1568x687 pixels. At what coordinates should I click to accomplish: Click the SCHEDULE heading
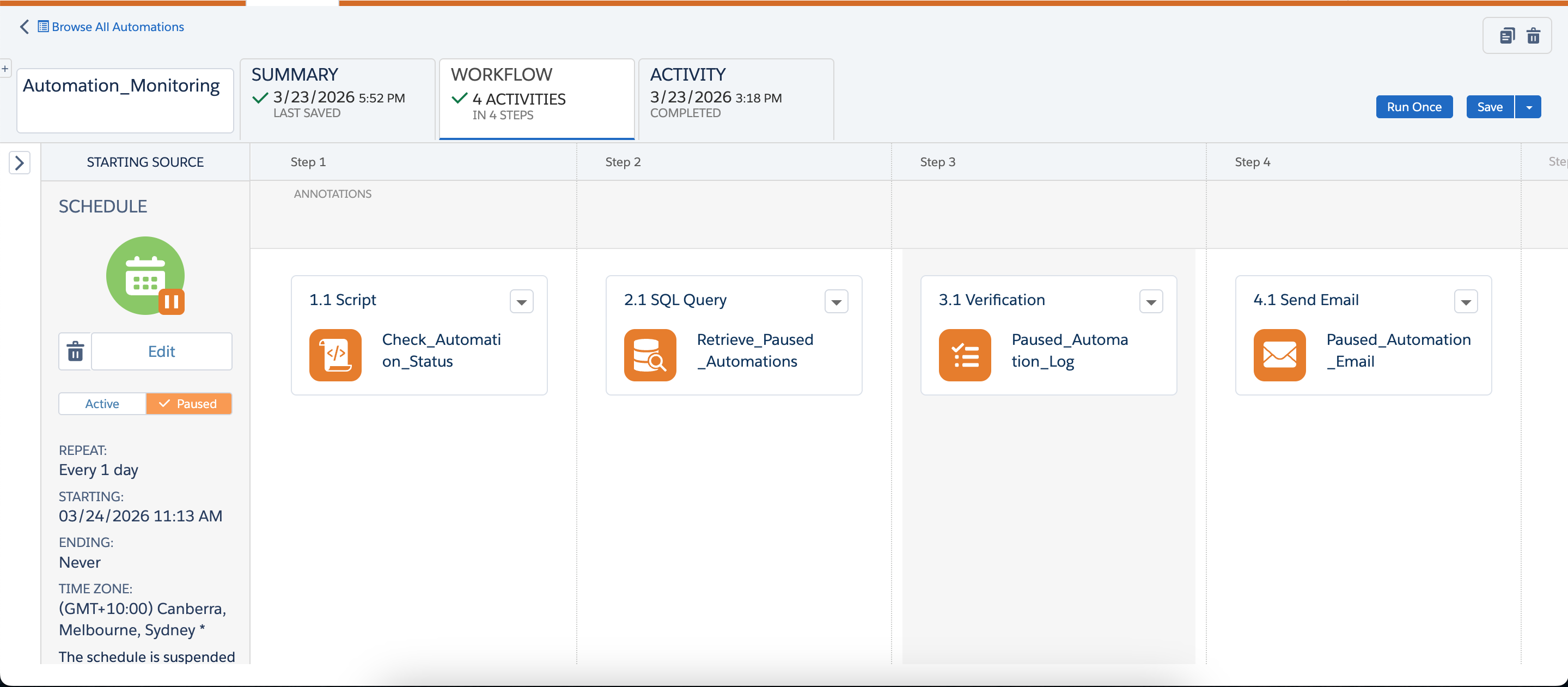(x=103, y=206)
